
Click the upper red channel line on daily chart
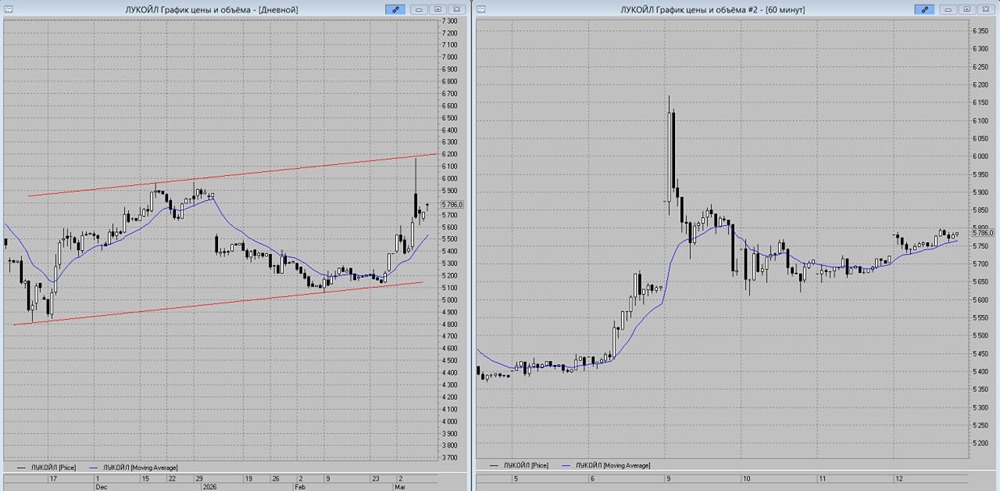pyautogui.click(x=232, y=175)
